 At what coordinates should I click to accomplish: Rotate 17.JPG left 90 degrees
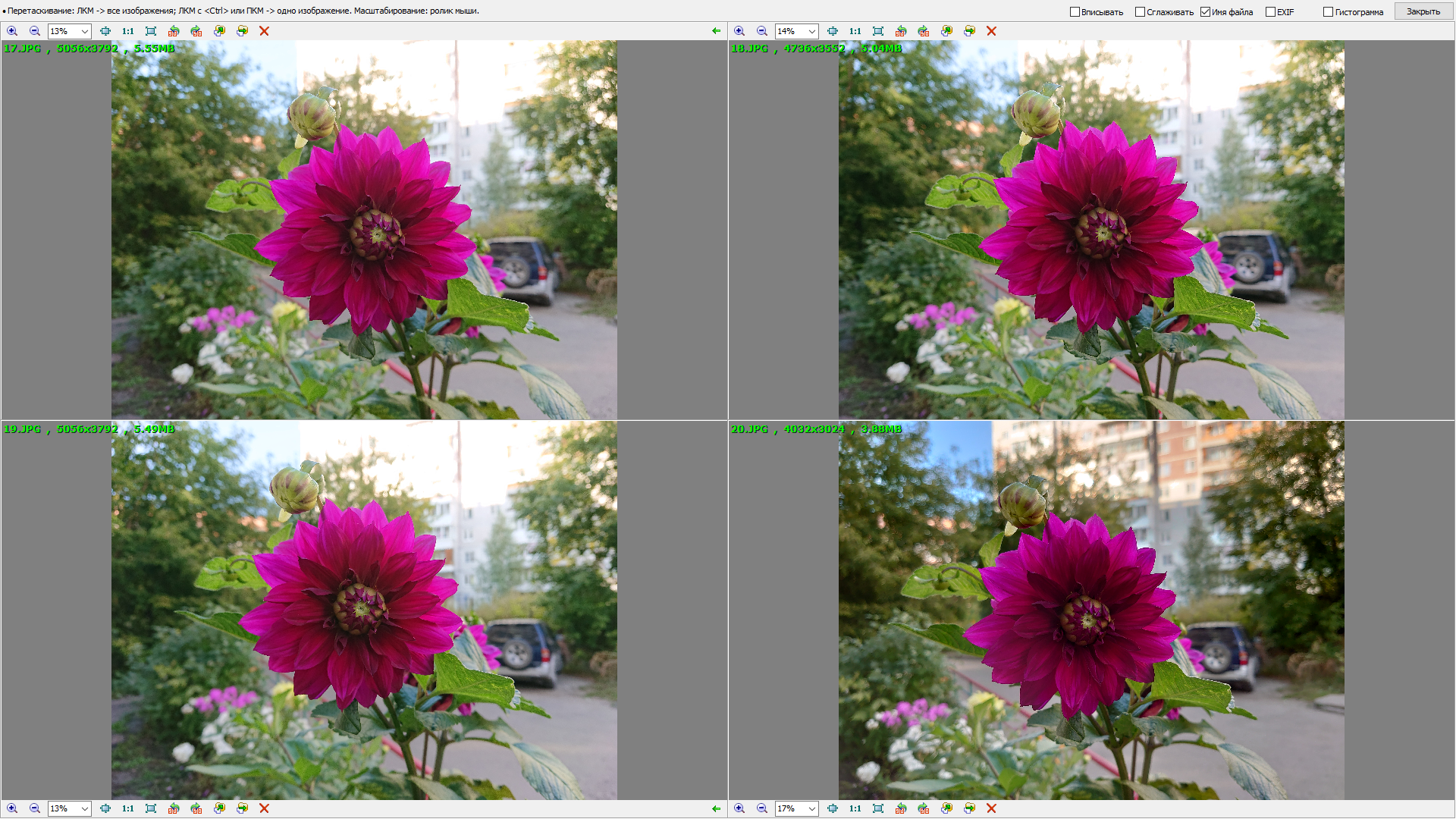tap(174, 31)
